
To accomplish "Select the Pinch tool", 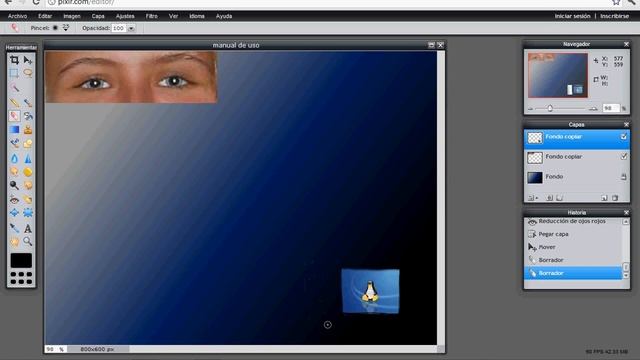I will click(28, 213).
